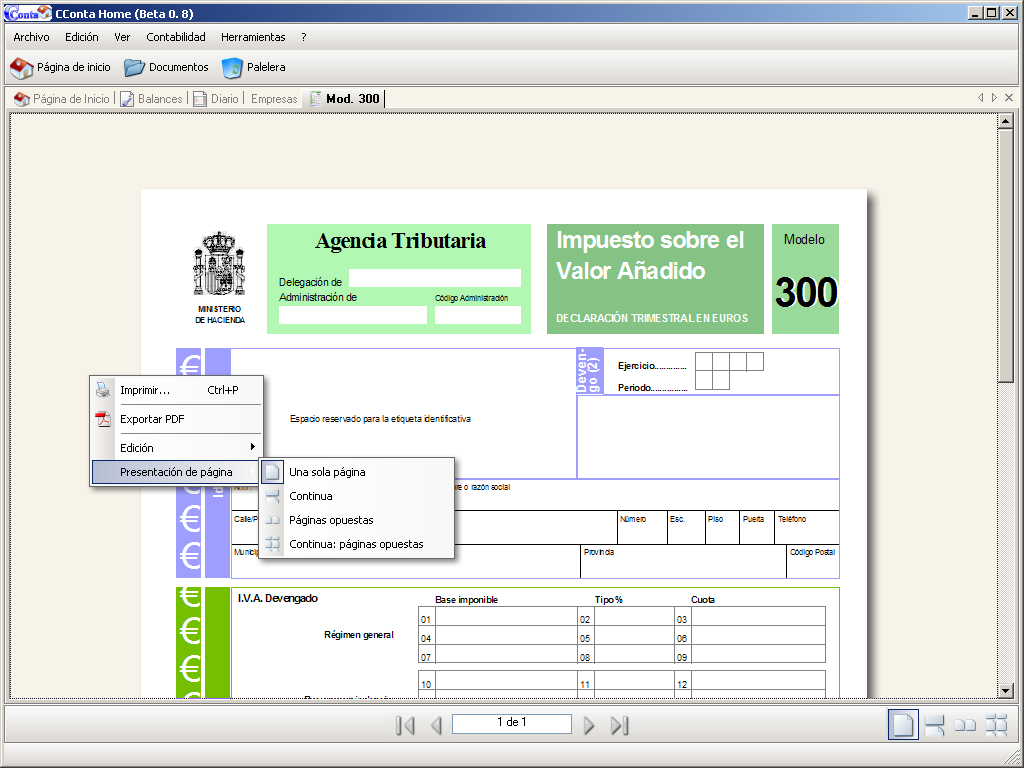Screen dimensions: 1024x768
Task: Click the Documentos folder toolbar icon
Action: 135,67
